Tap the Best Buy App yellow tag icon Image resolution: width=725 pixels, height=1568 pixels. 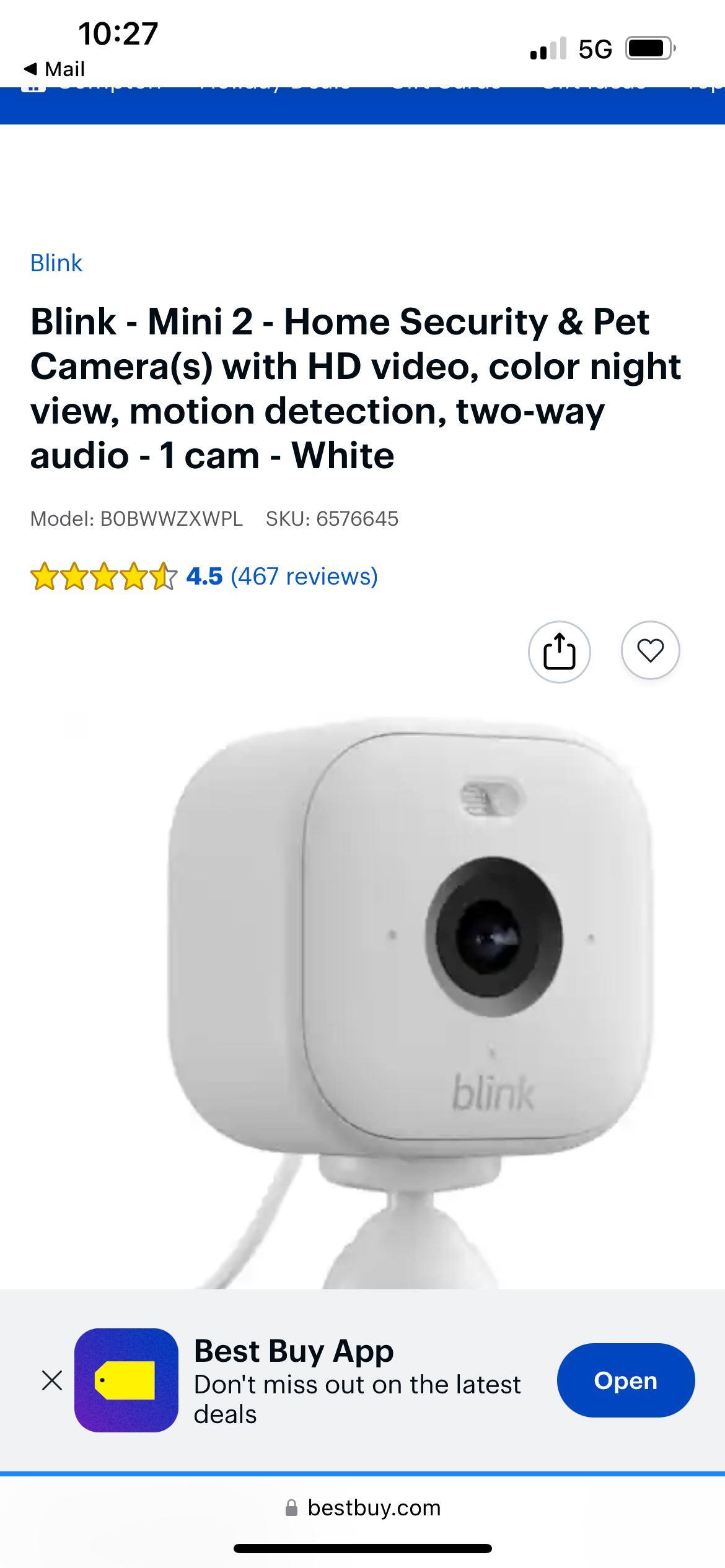pos(126,1380)
